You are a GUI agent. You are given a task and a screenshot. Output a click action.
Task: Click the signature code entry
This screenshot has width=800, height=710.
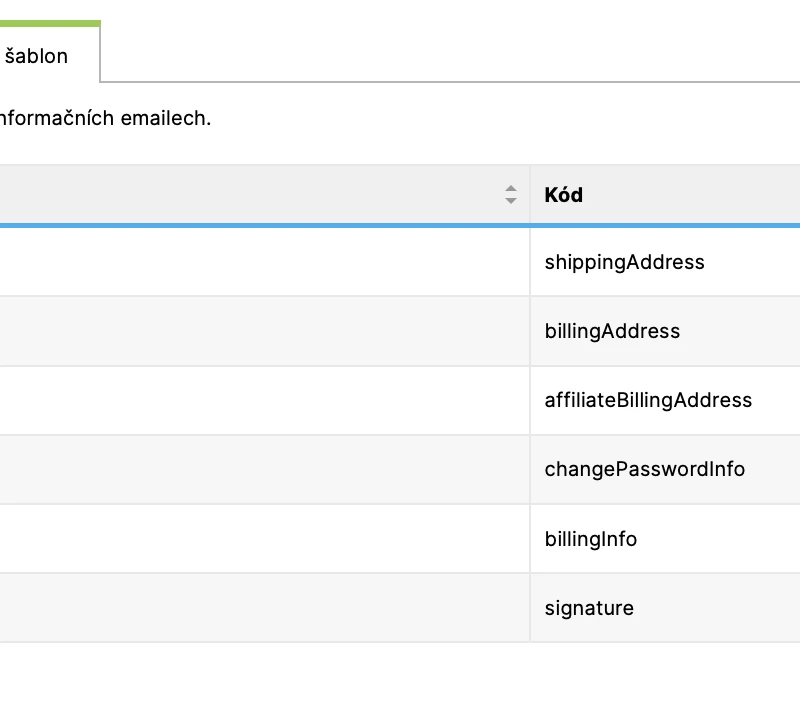tap(589, 608)
